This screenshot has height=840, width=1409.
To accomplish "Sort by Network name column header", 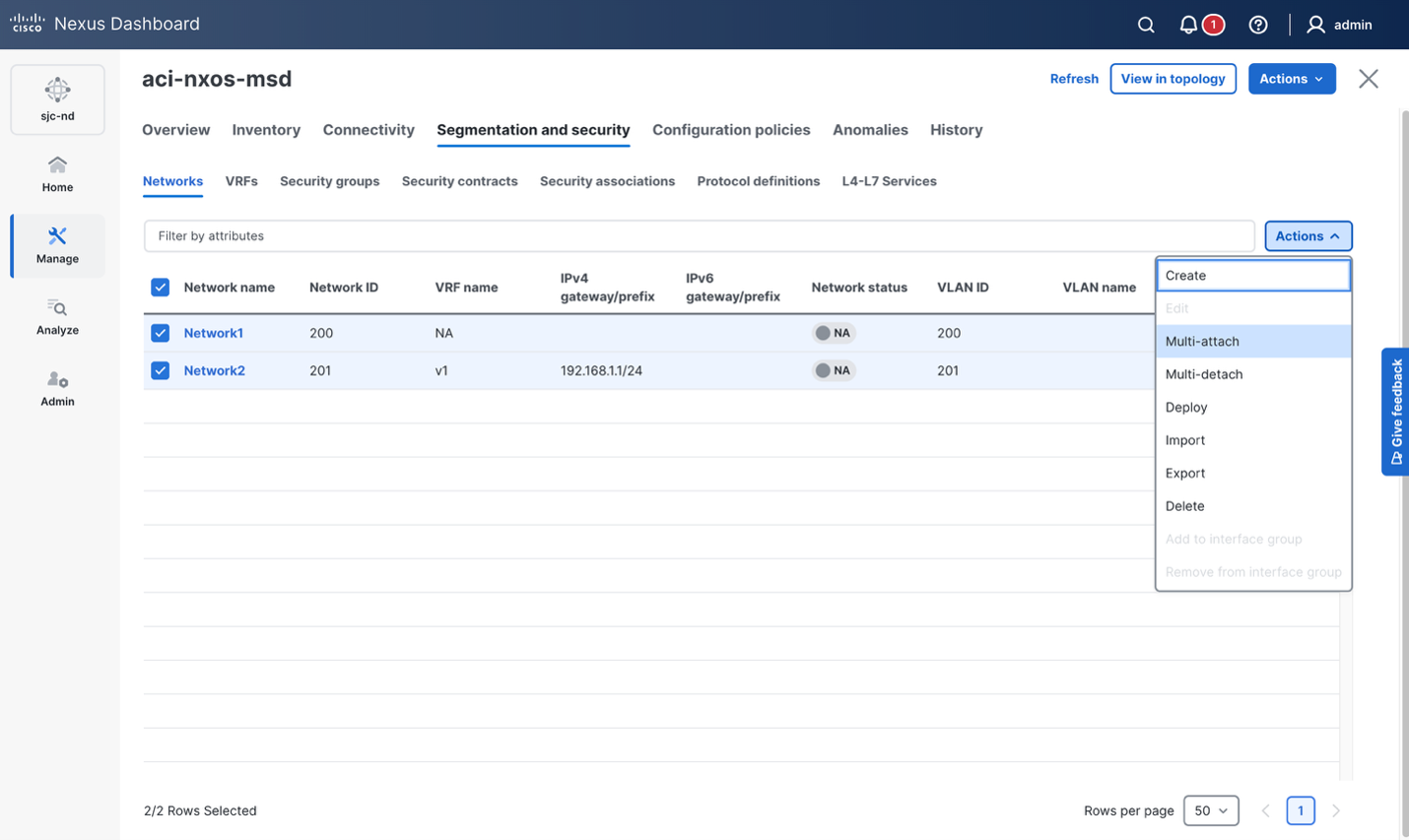I will (230, 288).
